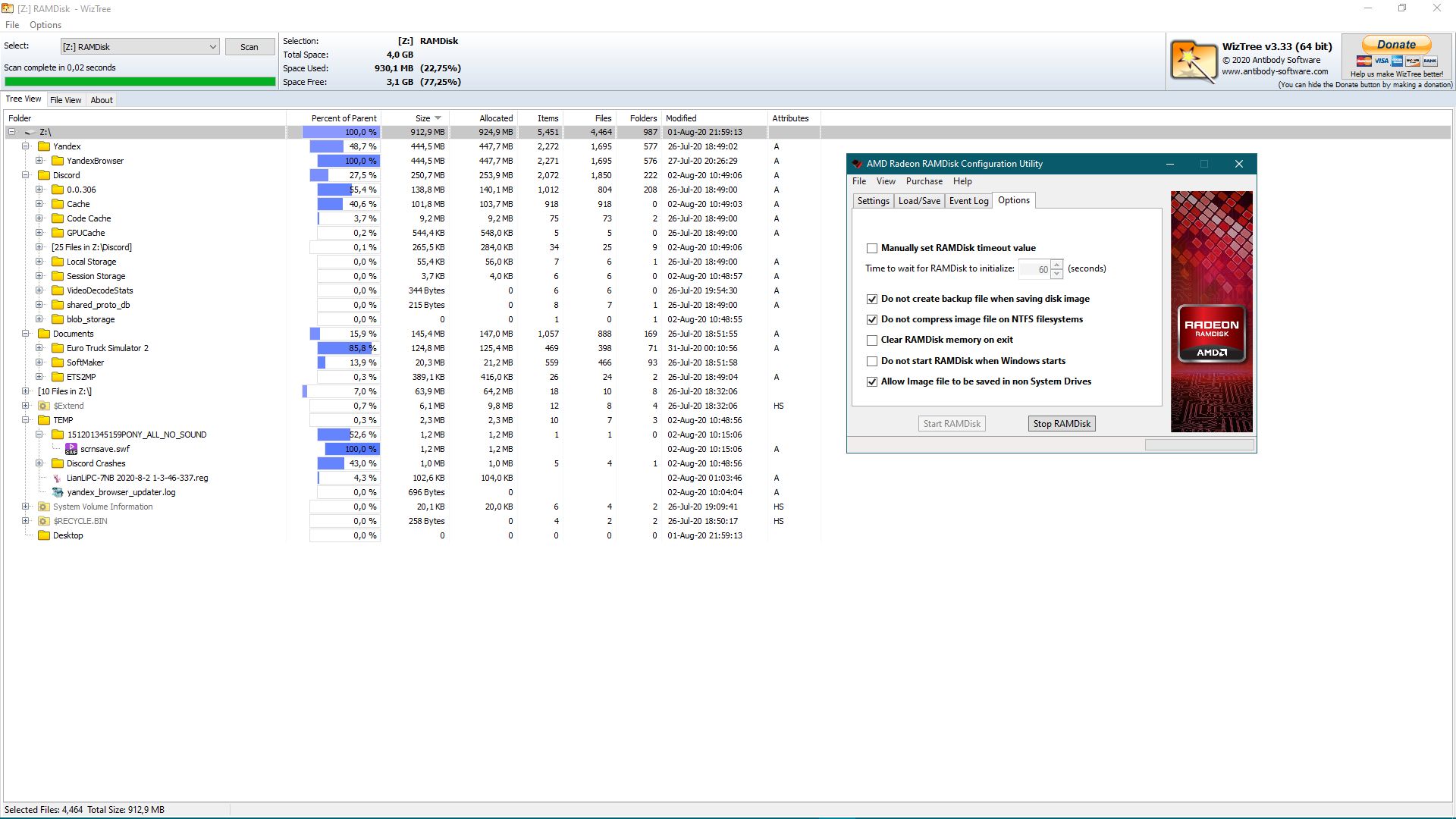Collapse the Yandex folder tree node
The image size is (1456, 819).
[x=25, y=146]
